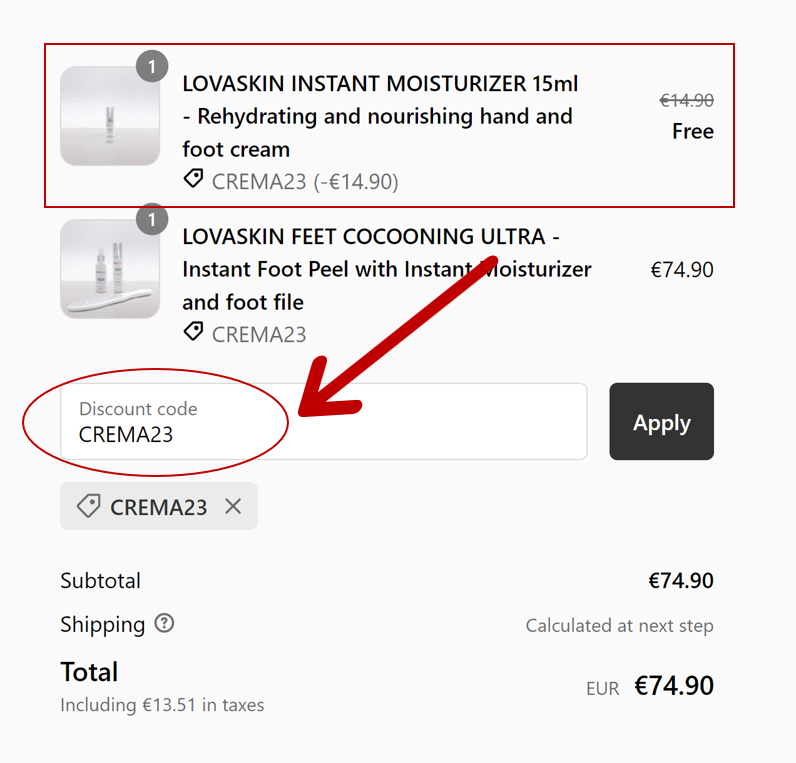
Task: Click tag icon under Feet Cocooning Ultra
Action: (x=193, y=332)
